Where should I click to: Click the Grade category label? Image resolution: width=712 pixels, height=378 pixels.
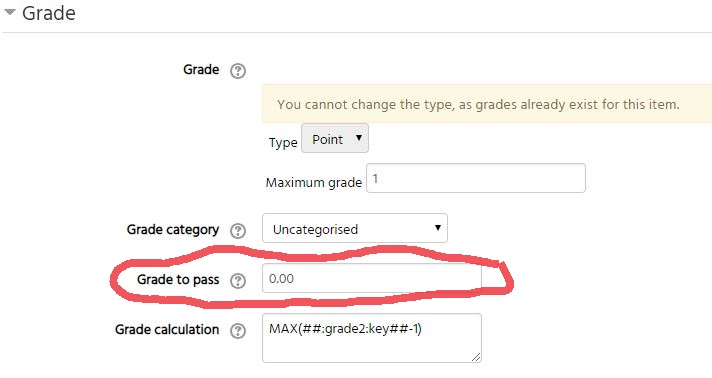tap(173, 229)
